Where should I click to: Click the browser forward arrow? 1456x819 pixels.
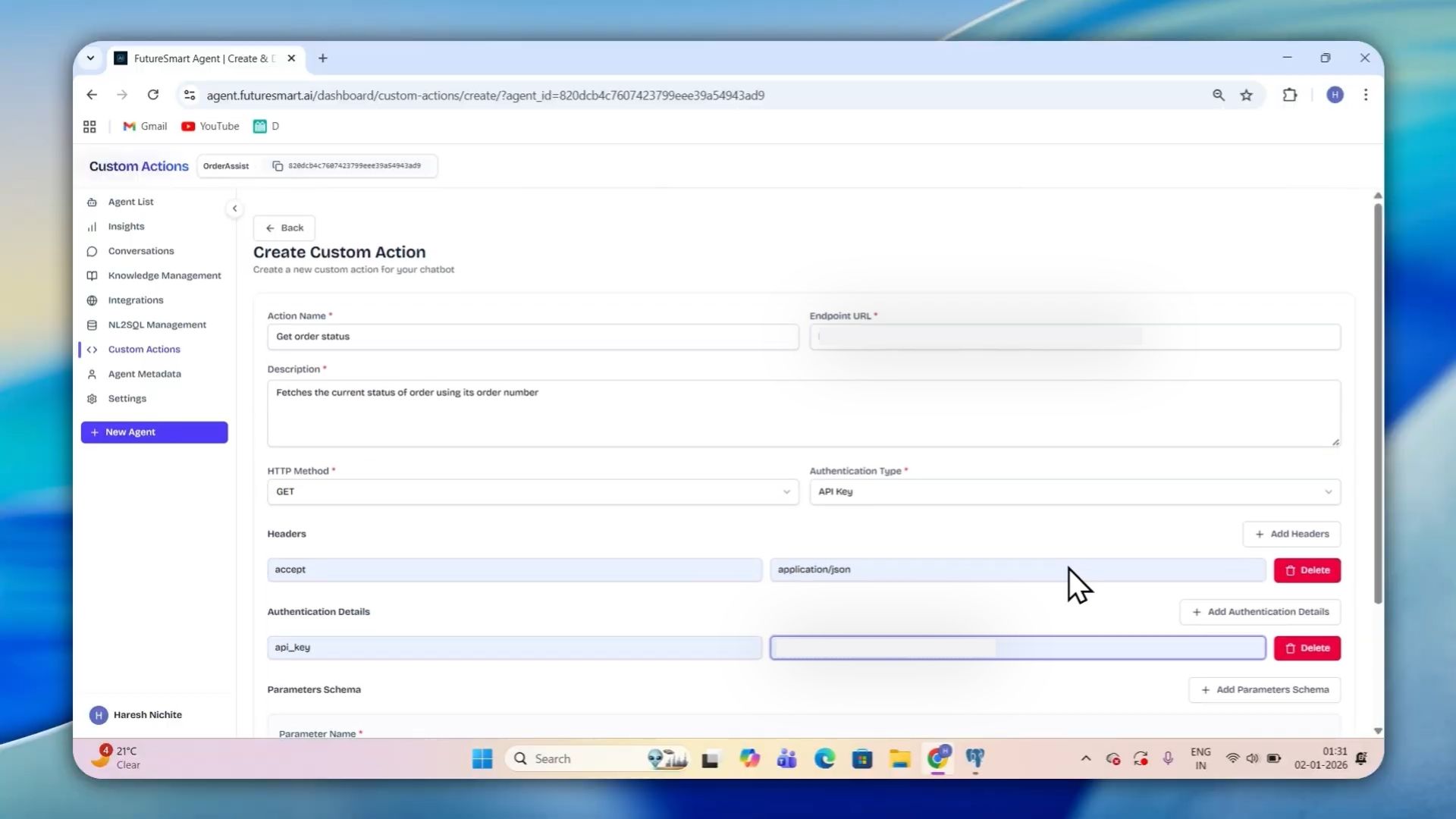(x=122, y=95)
